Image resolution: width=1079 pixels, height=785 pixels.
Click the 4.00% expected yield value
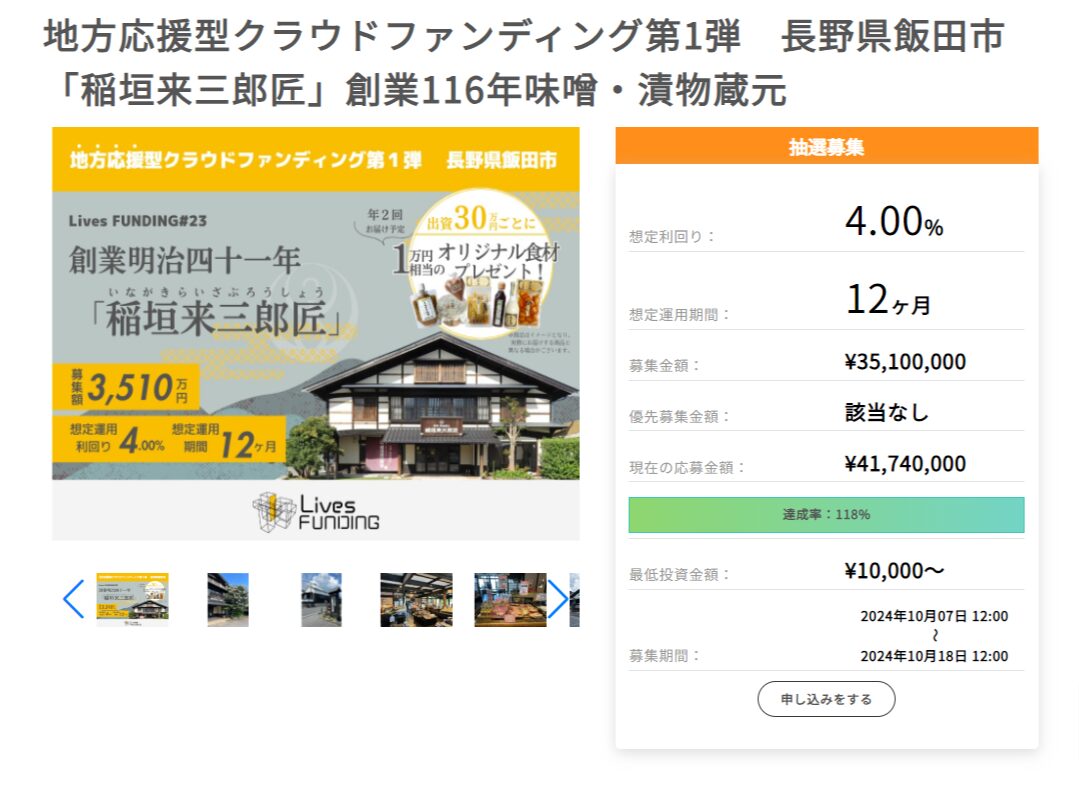(x=894, y=222)
